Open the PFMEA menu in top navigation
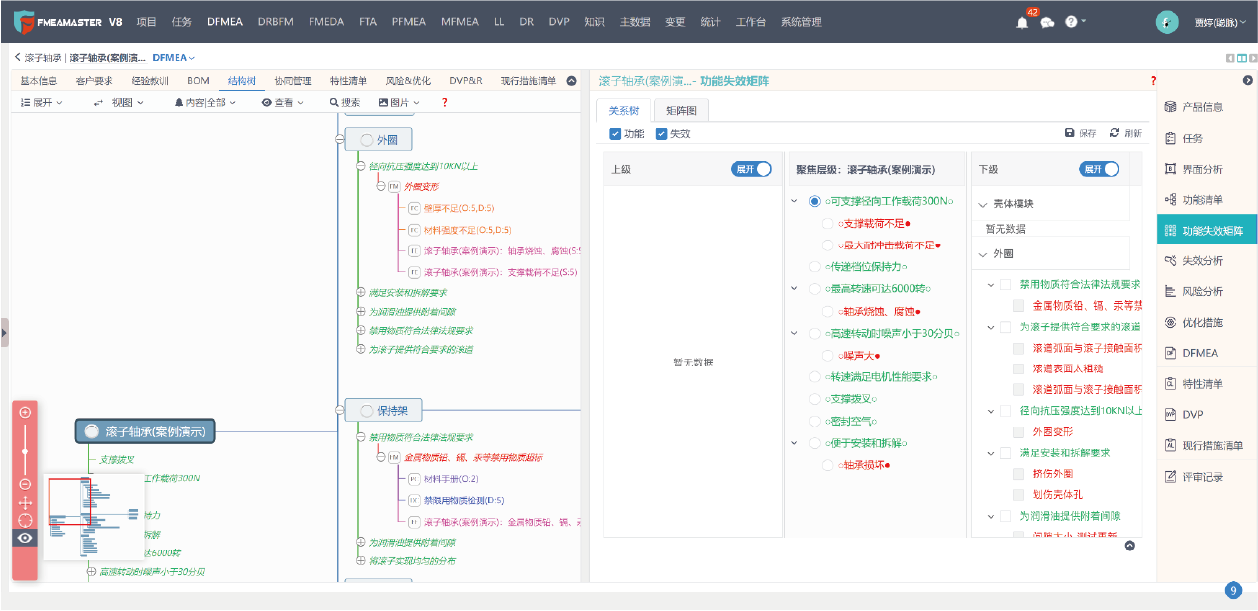Viewport: 1258px width, 611px height. pos(408,22)
